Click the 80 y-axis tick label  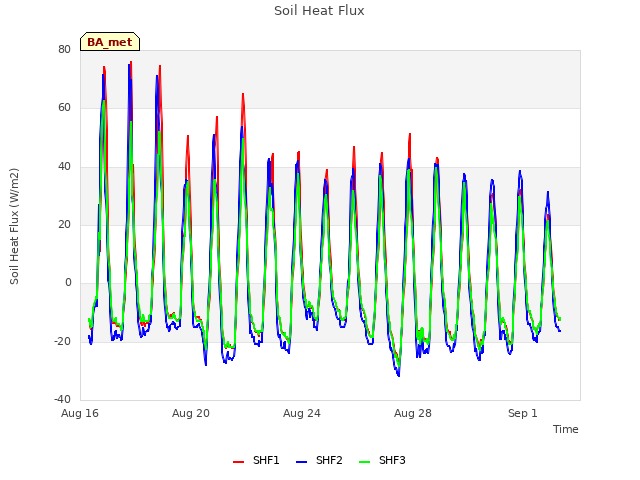(64, 49)
